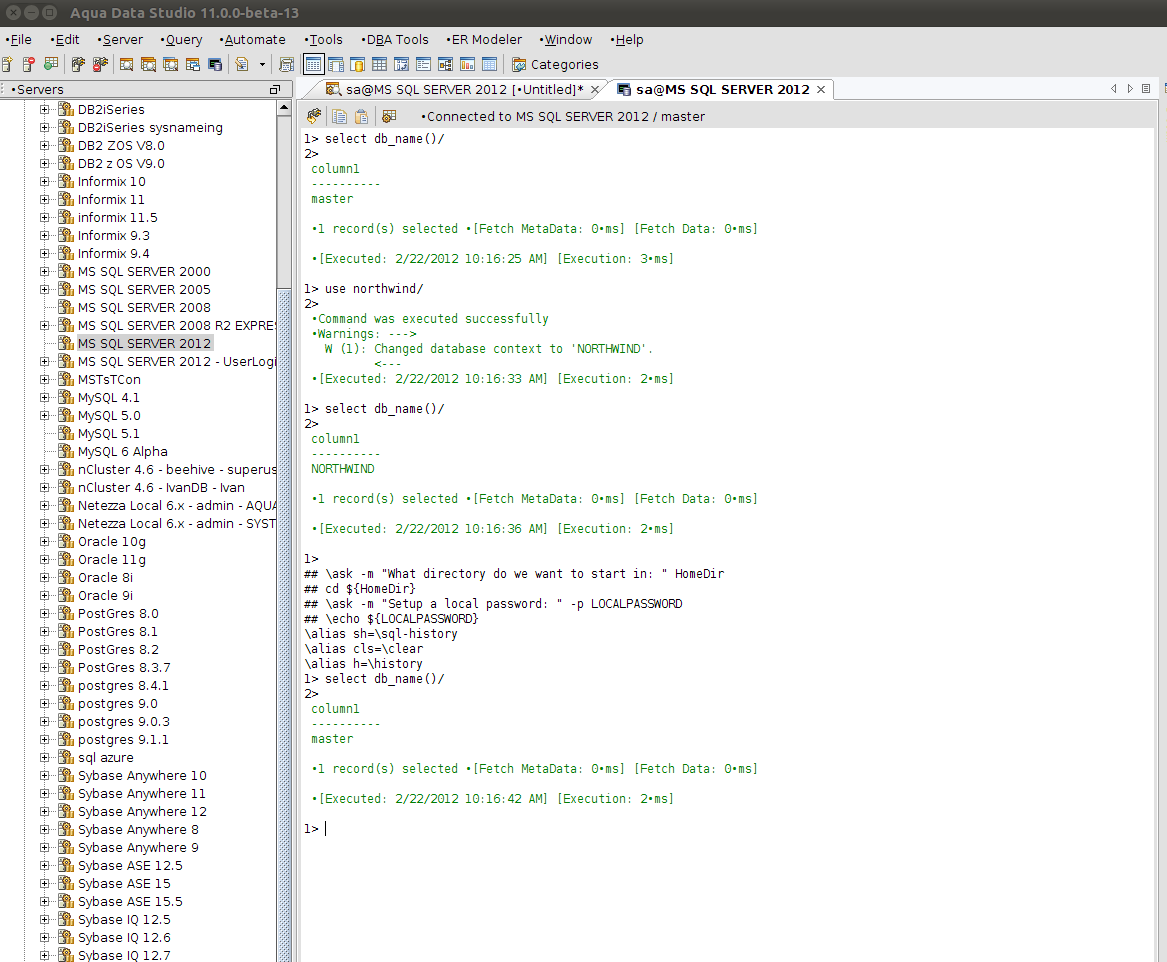This screenshot has height=962, width=1167.
Task: Click the server icon beside Netezza Local admin - AQUA
Action: (66, 506)
